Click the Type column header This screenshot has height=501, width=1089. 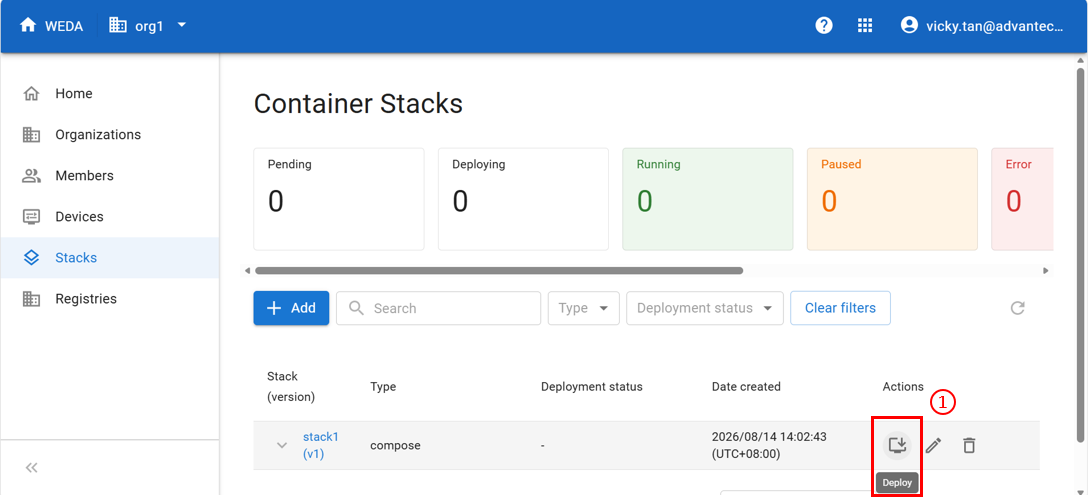click(383, 386)
